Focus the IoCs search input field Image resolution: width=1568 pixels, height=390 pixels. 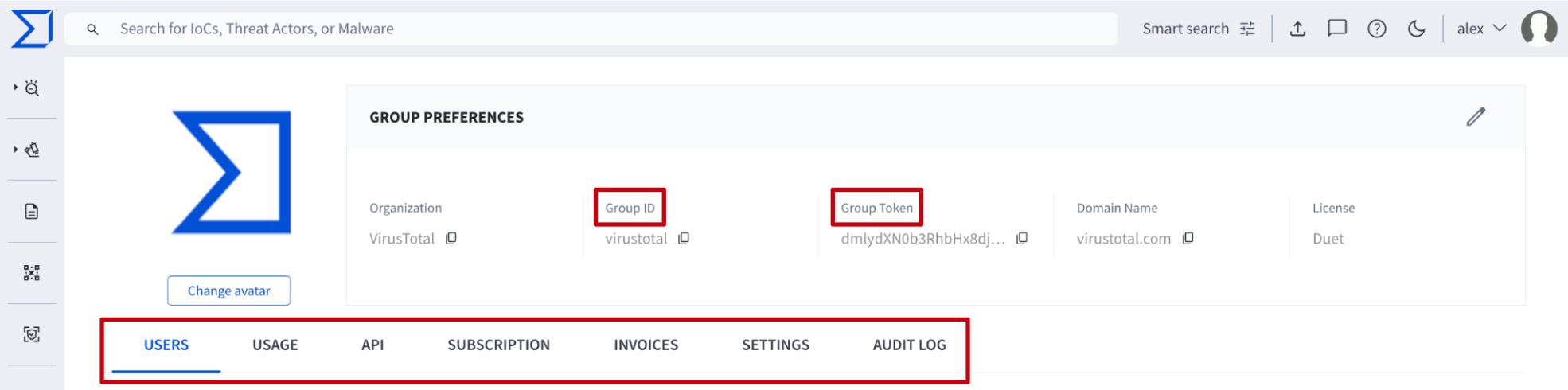[x=591, y=29]
